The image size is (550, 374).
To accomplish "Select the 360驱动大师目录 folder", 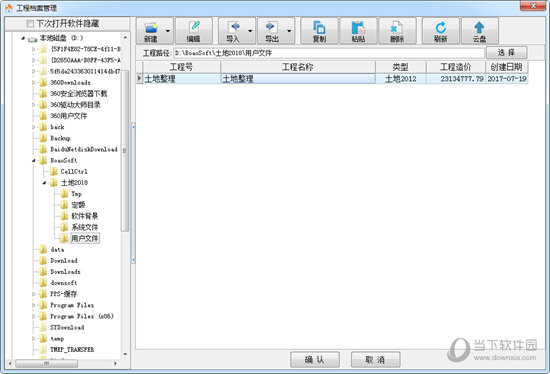I will 75,105.
